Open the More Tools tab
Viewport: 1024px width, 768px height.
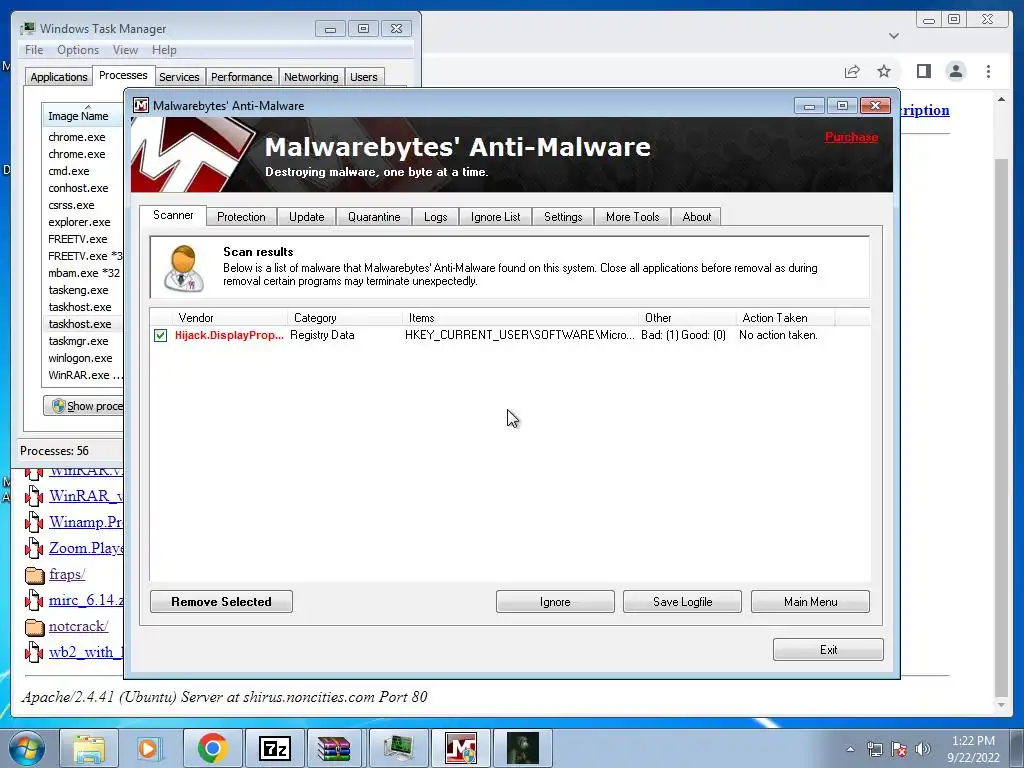pos(632,217)
